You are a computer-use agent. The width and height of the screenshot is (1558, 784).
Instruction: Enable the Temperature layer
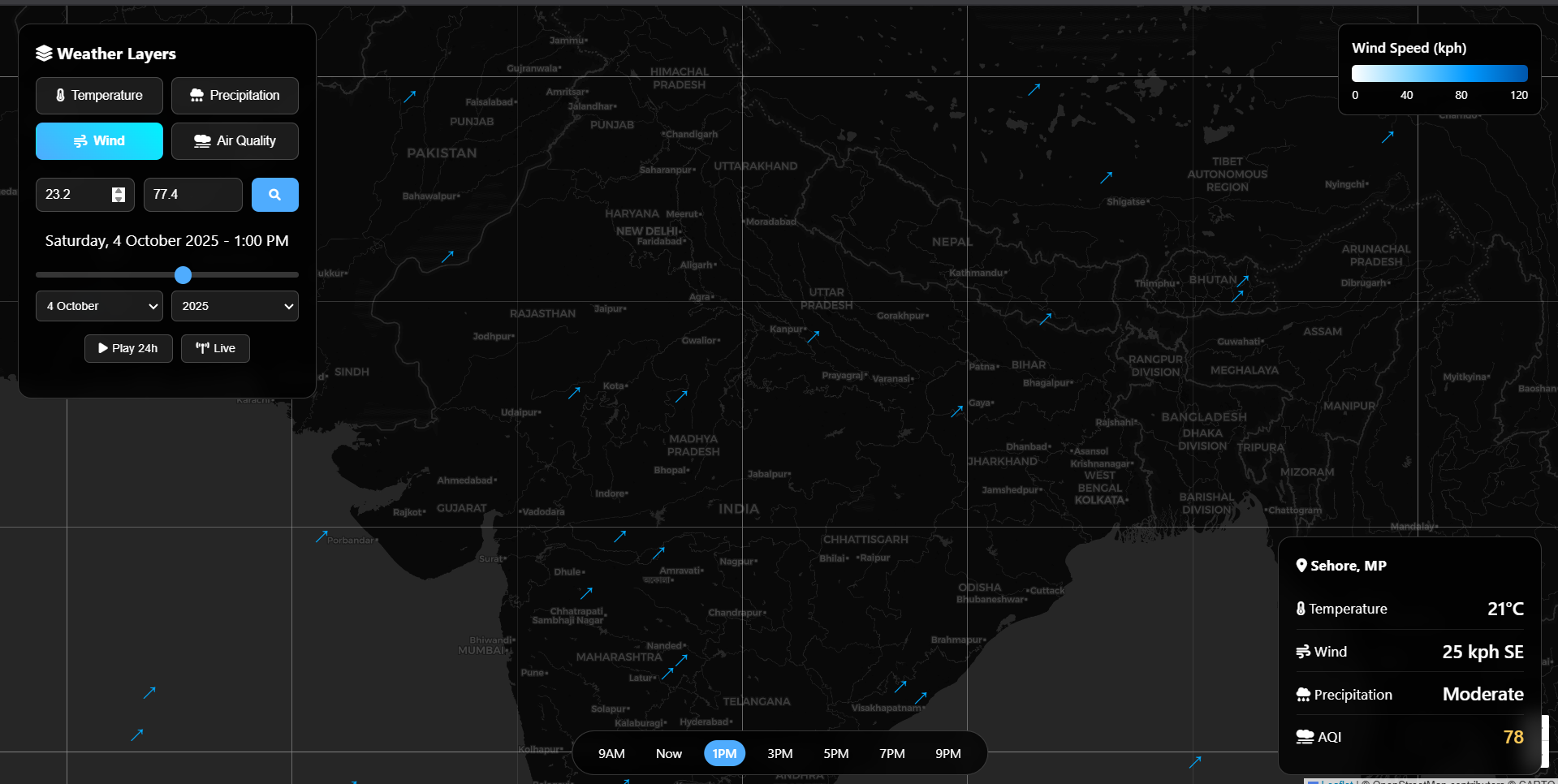pyautogui.click(x=99, y=96)
